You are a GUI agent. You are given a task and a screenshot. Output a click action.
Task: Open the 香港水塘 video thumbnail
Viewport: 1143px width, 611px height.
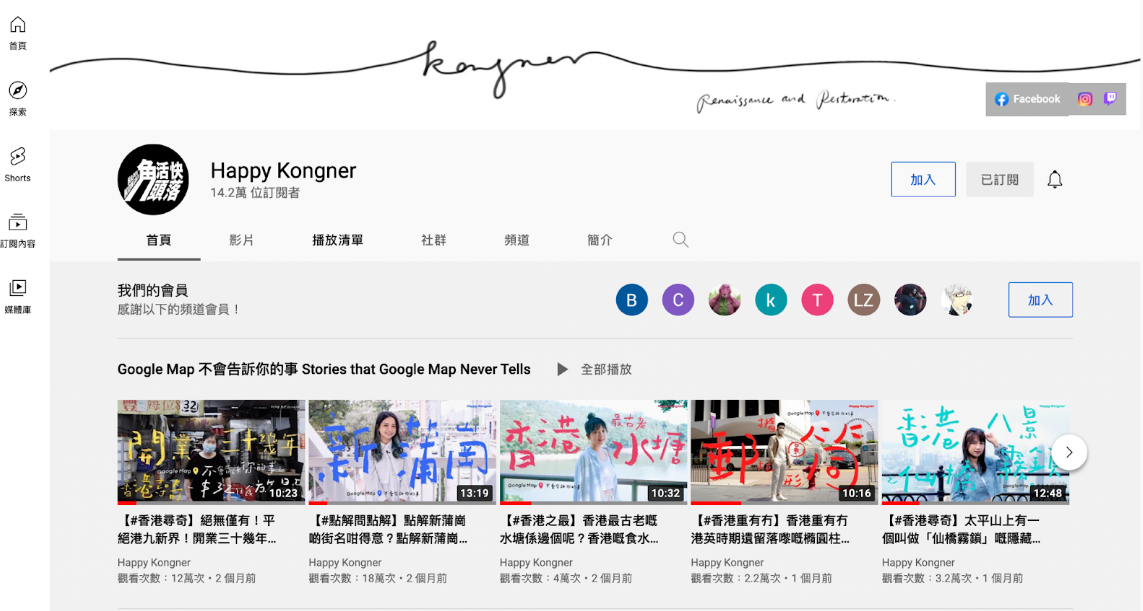pos(593,451)
